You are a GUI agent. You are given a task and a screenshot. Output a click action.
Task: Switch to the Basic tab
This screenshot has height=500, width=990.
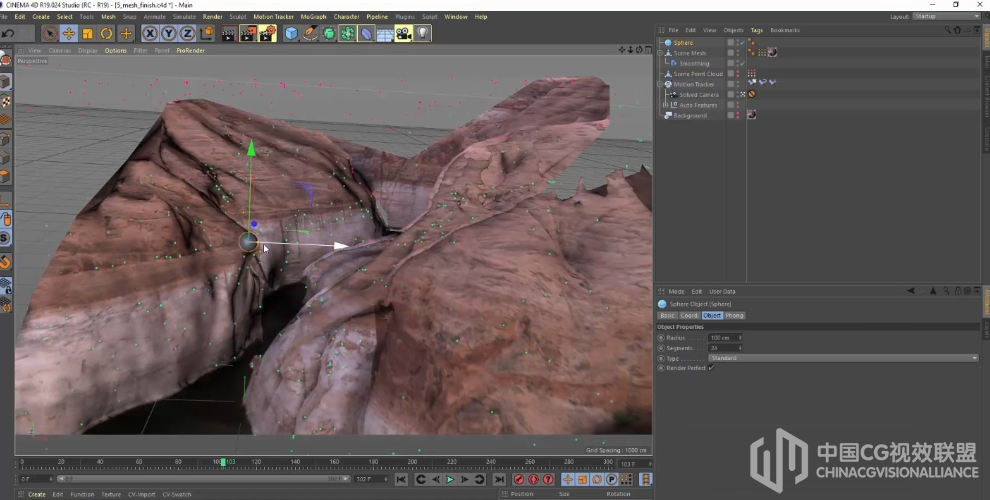click(x=667, y=315)
